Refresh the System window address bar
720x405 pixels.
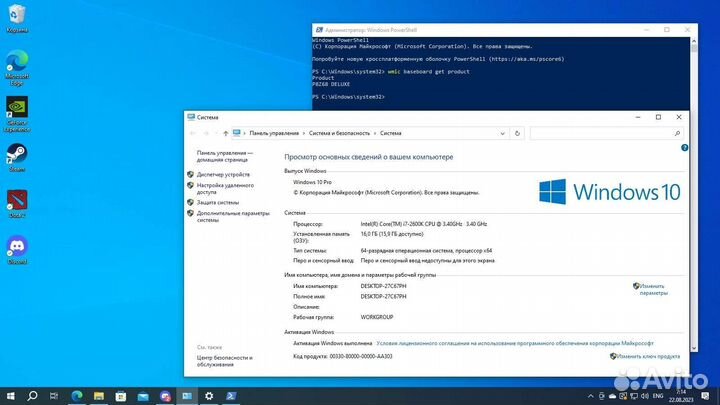517,133
